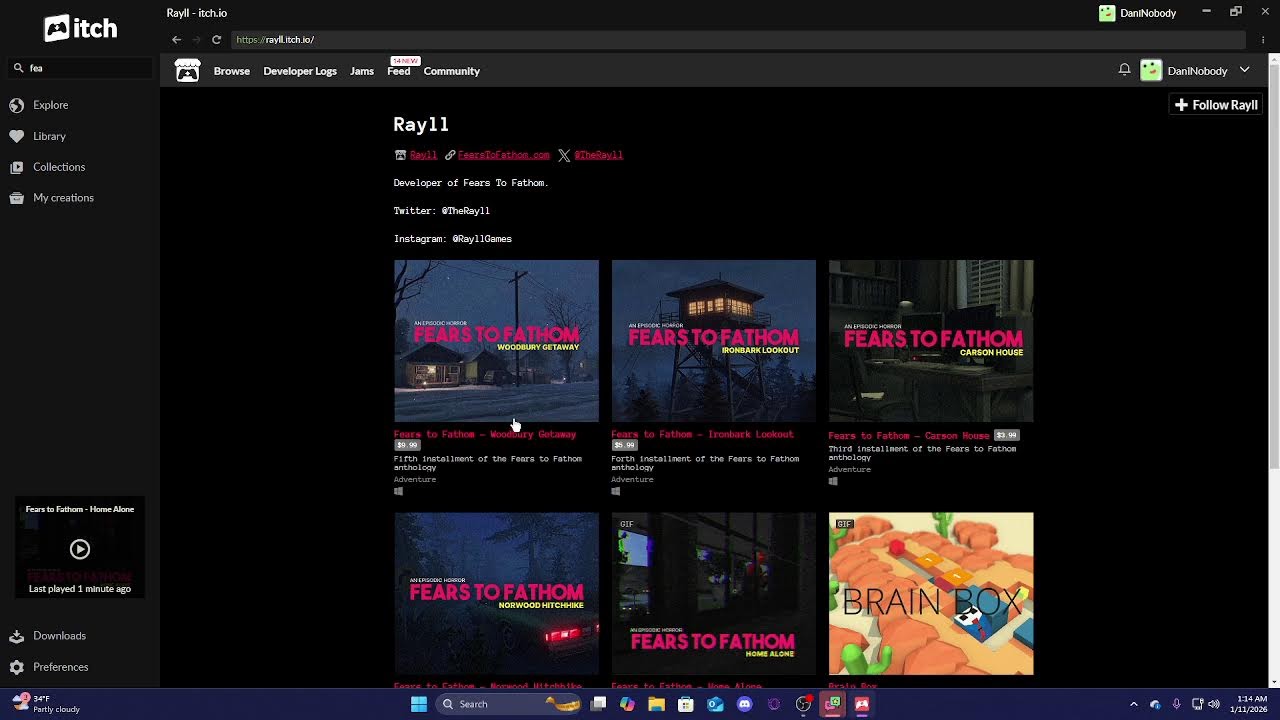Open Copilot from the taskbar

click(627, 704)
